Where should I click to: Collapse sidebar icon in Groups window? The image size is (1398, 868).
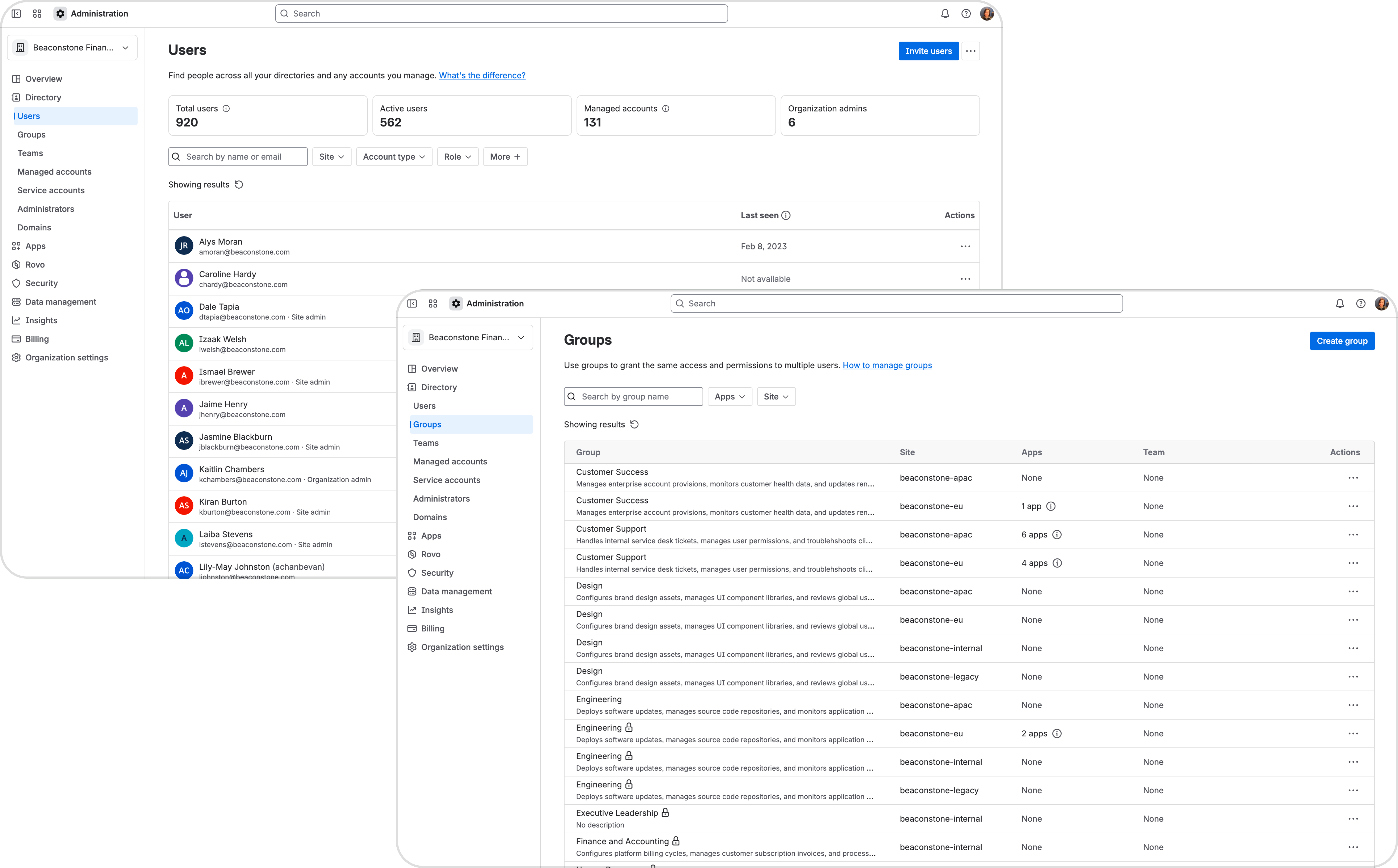[x=412, y=304]
